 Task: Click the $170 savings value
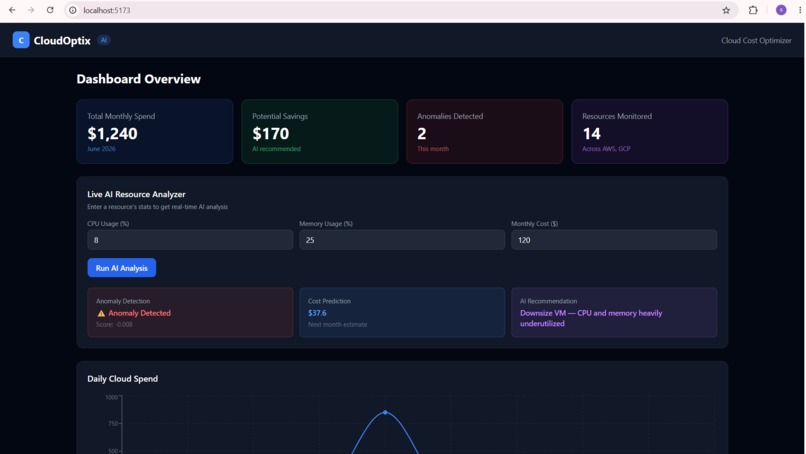pos(271,134)
